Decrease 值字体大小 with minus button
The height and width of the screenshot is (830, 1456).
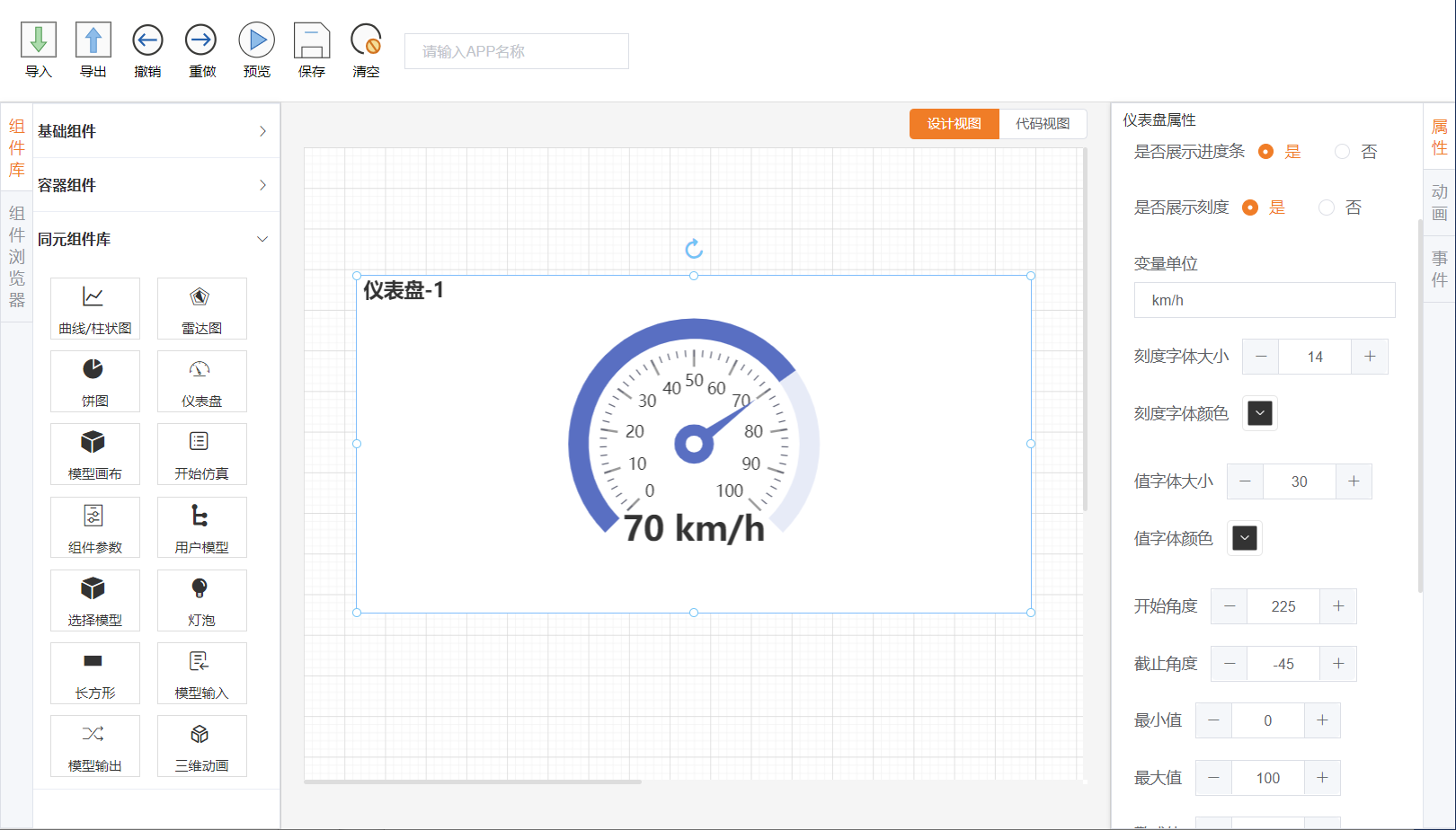tap(1246, 481)
